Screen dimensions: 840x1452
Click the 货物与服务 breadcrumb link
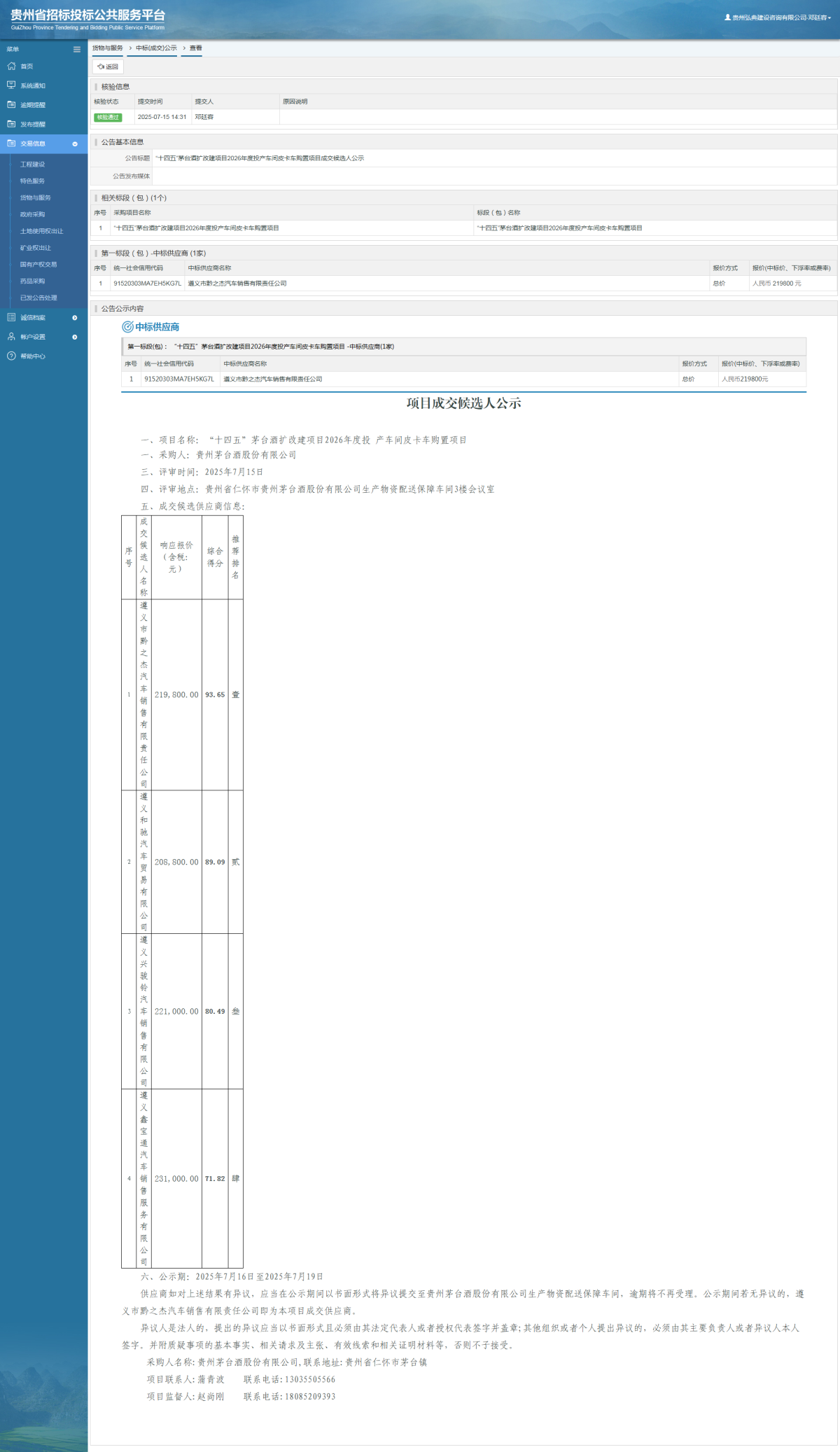(x=108, y=48)
